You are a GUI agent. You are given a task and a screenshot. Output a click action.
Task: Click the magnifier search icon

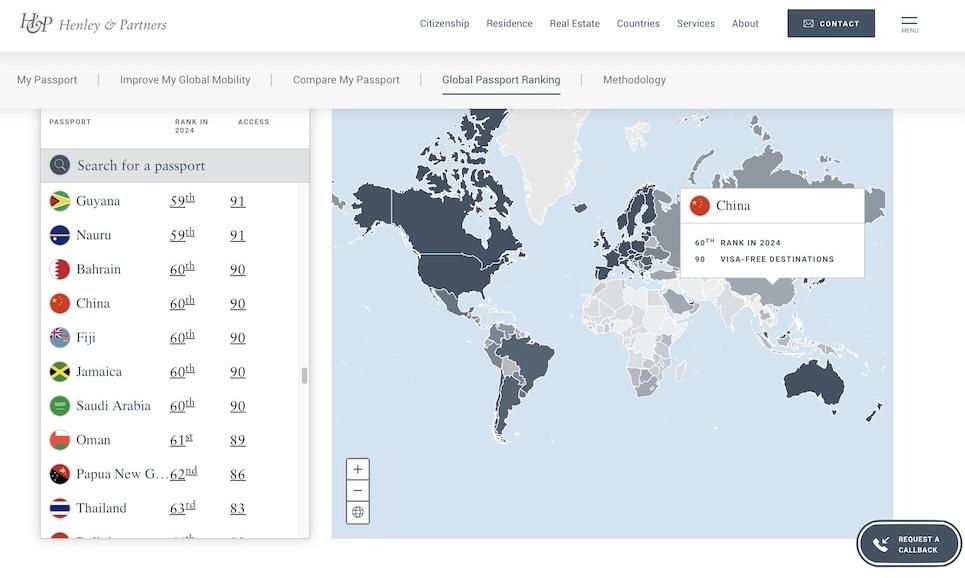[60, 165]
